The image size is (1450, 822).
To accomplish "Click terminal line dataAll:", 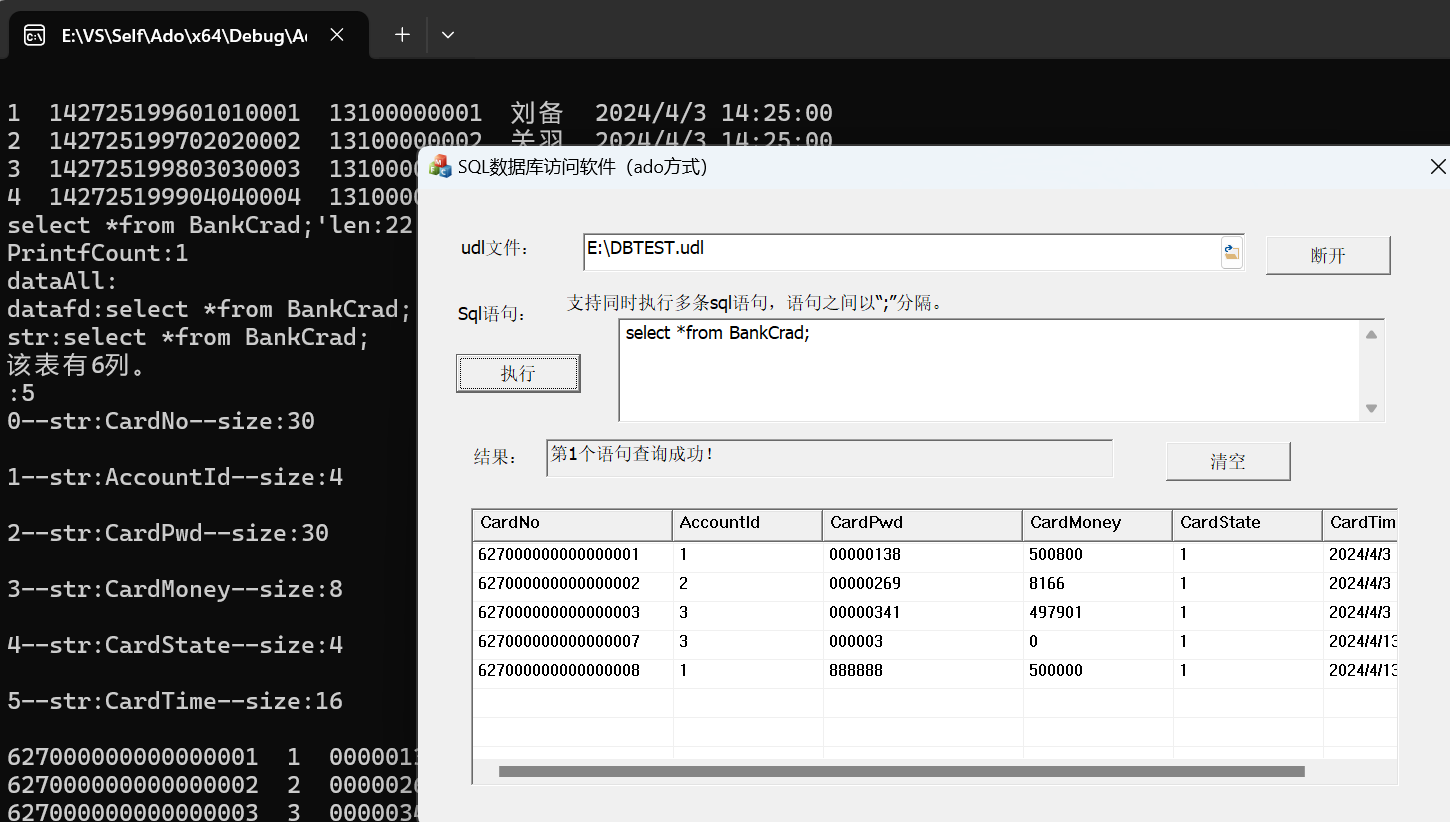I will (x=62, y=281).
